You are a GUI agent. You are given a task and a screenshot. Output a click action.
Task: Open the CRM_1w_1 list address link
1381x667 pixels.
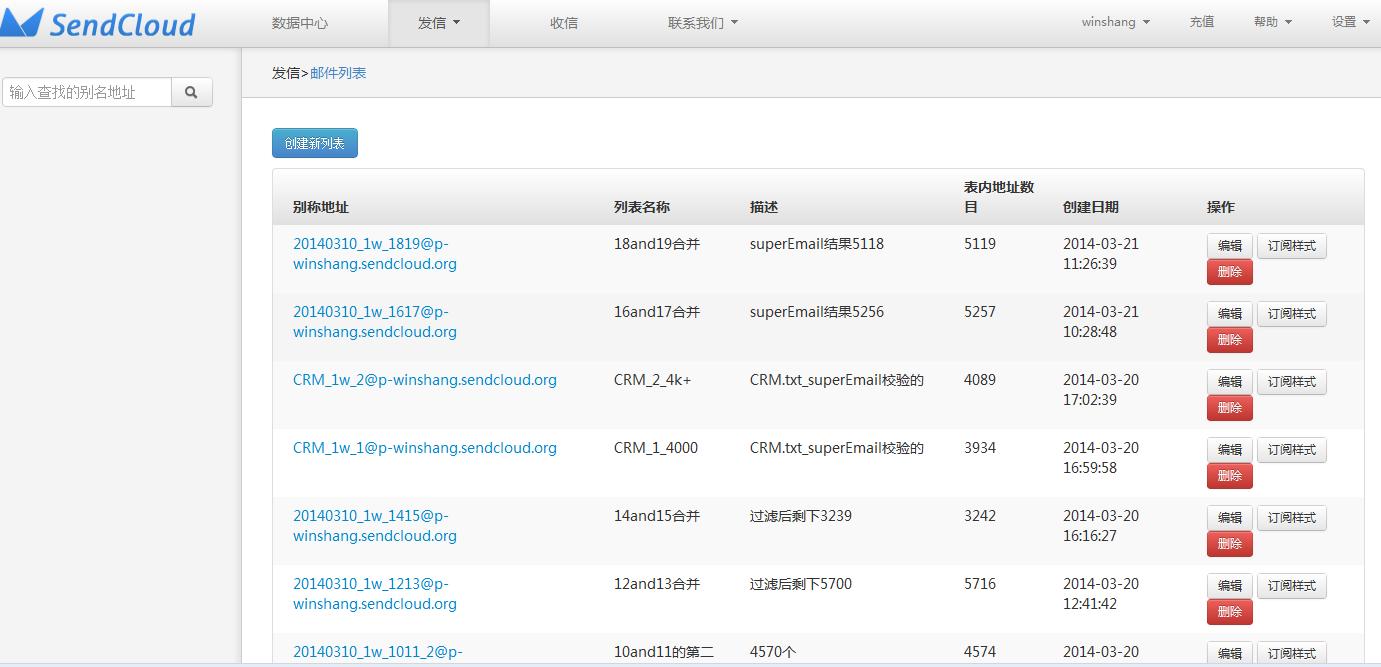(x=425, y=448)
